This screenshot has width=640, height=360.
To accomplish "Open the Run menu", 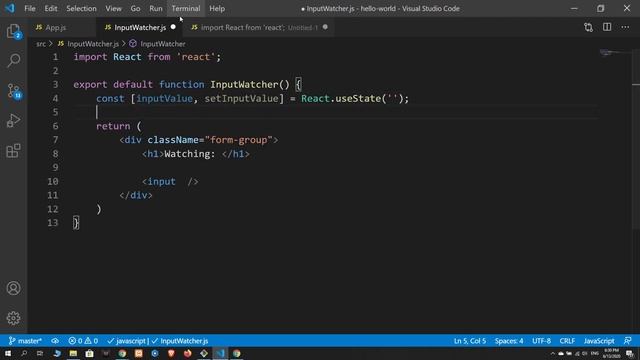I will [156, 8].
